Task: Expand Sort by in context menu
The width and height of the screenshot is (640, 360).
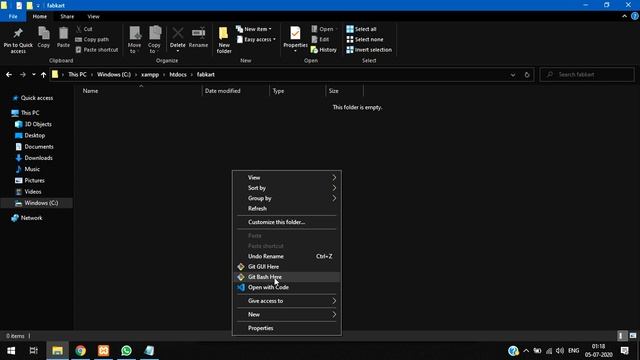Action: [287, 188]
